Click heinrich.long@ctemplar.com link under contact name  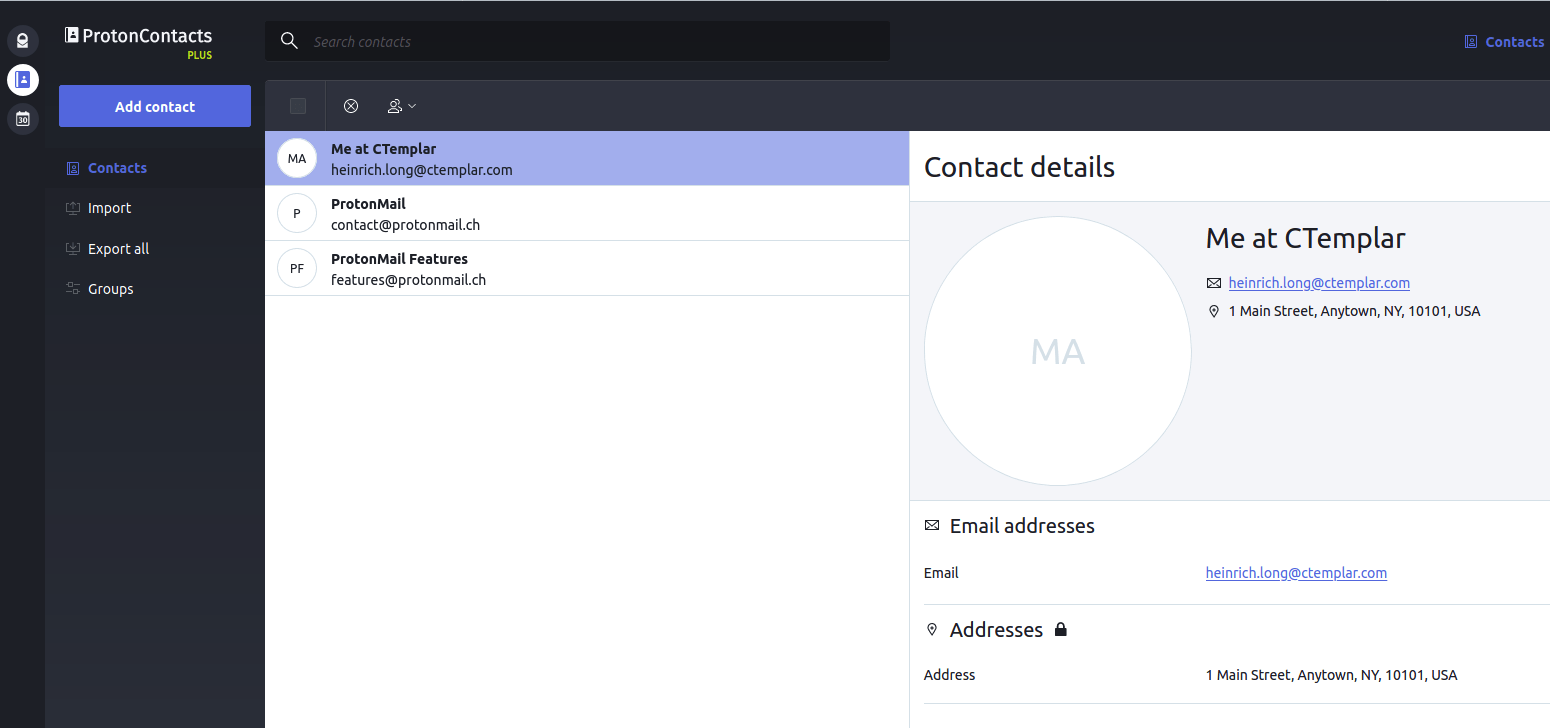coord(1319,283)
